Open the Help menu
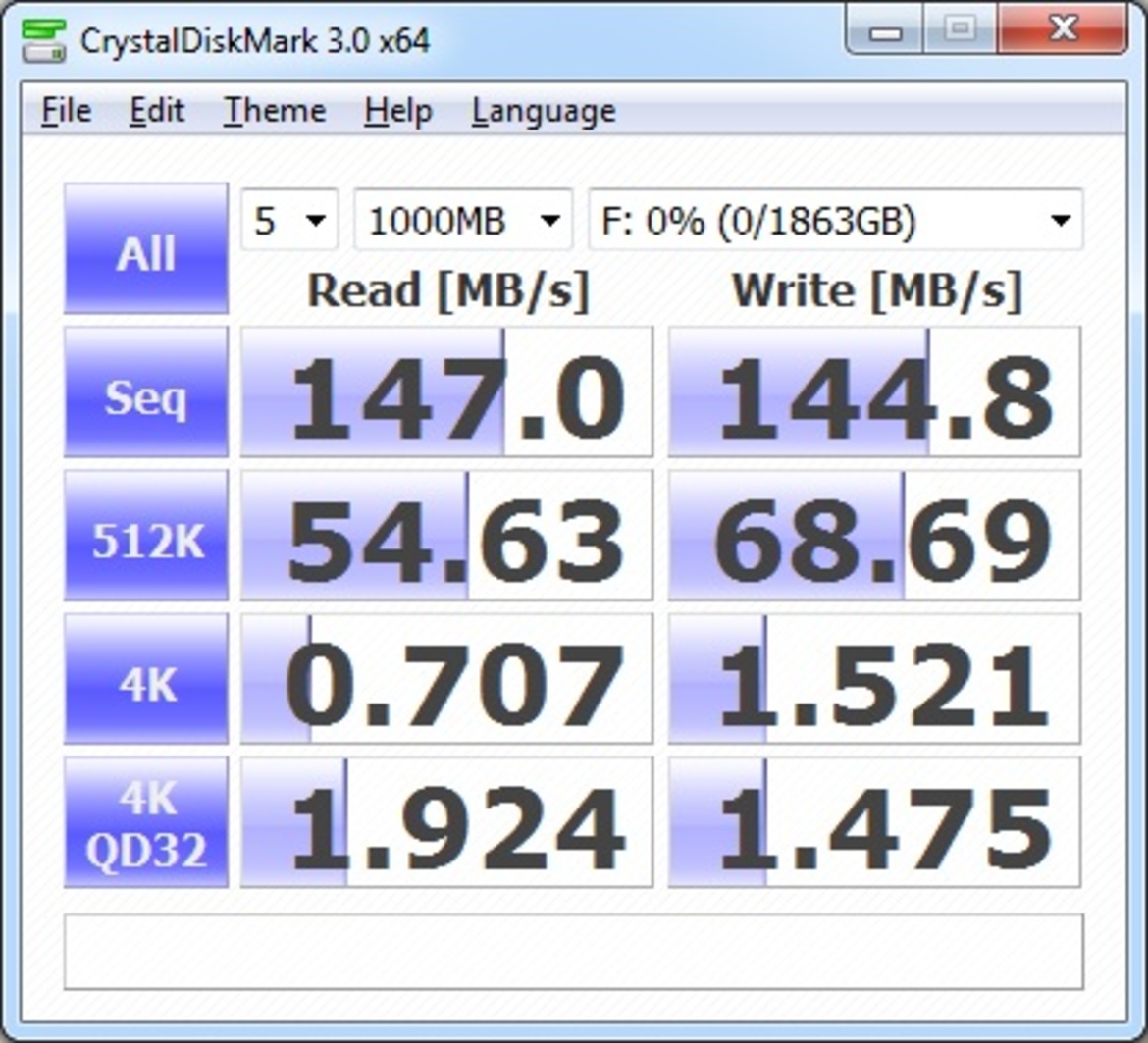The image size is (1148, 1043). coord(398,111)
